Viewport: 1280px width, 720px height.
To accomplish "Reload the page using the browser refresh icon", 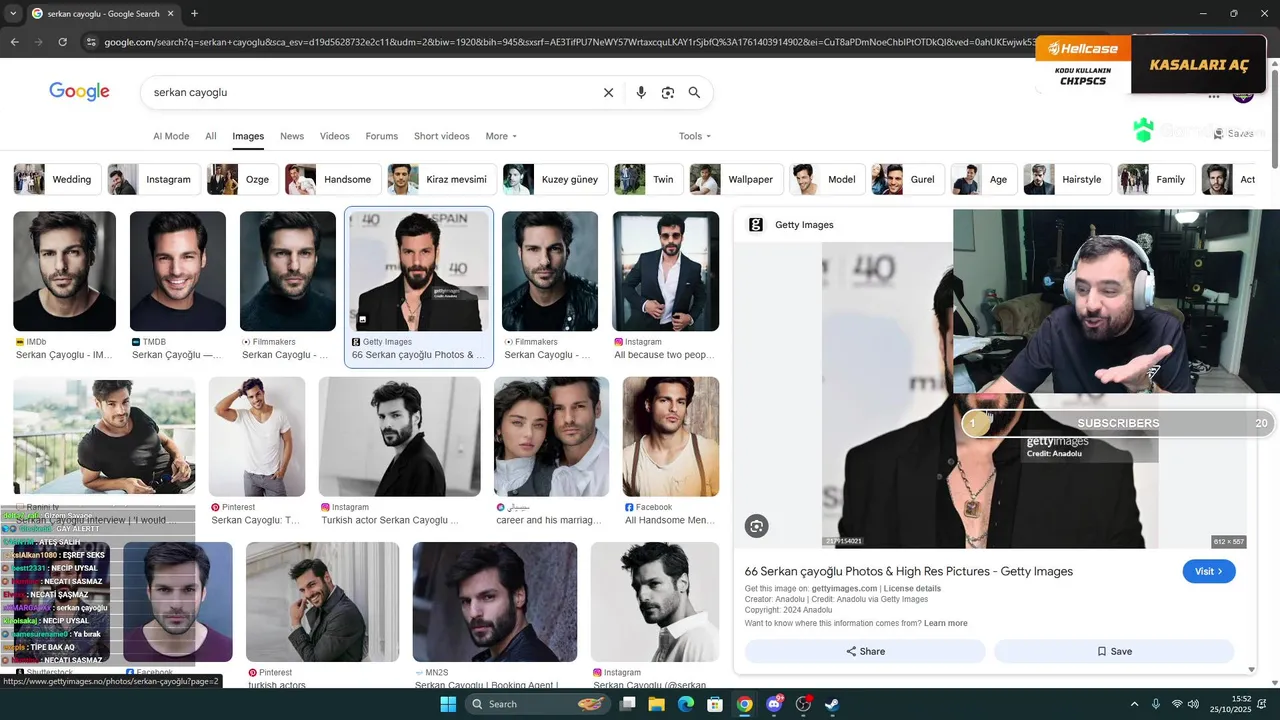I will click(62, 42).
